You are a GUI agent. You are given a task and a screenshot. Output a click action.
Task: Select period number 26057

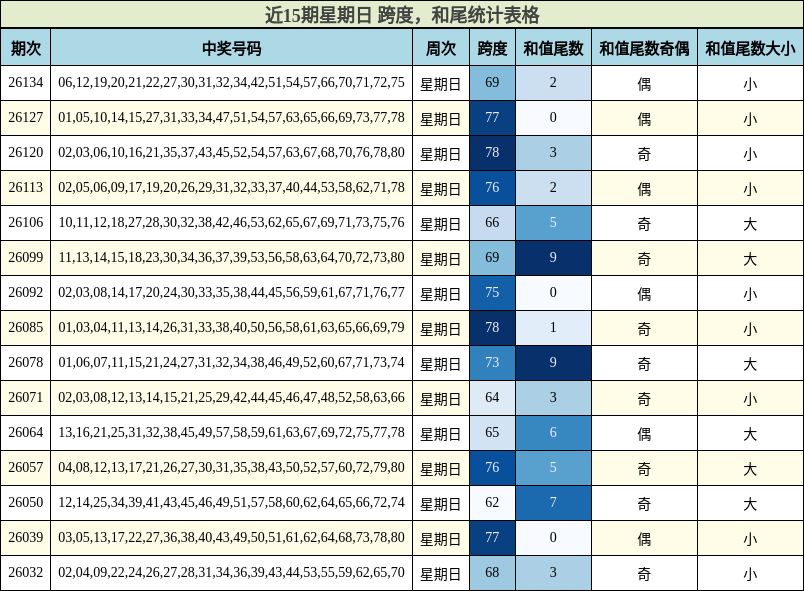coord(26,467)
